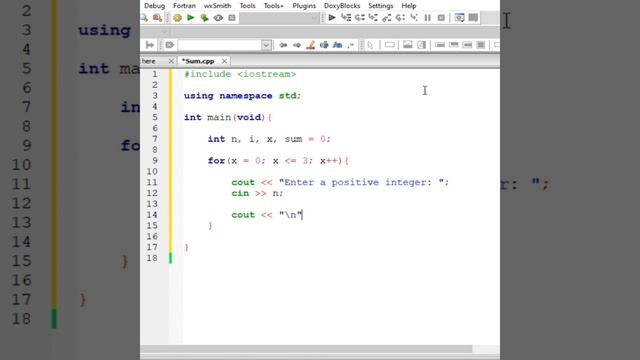Viewport: 640px width, 360px height.
Task: Open the Plugins menu
Action: [x=304, y=6]
